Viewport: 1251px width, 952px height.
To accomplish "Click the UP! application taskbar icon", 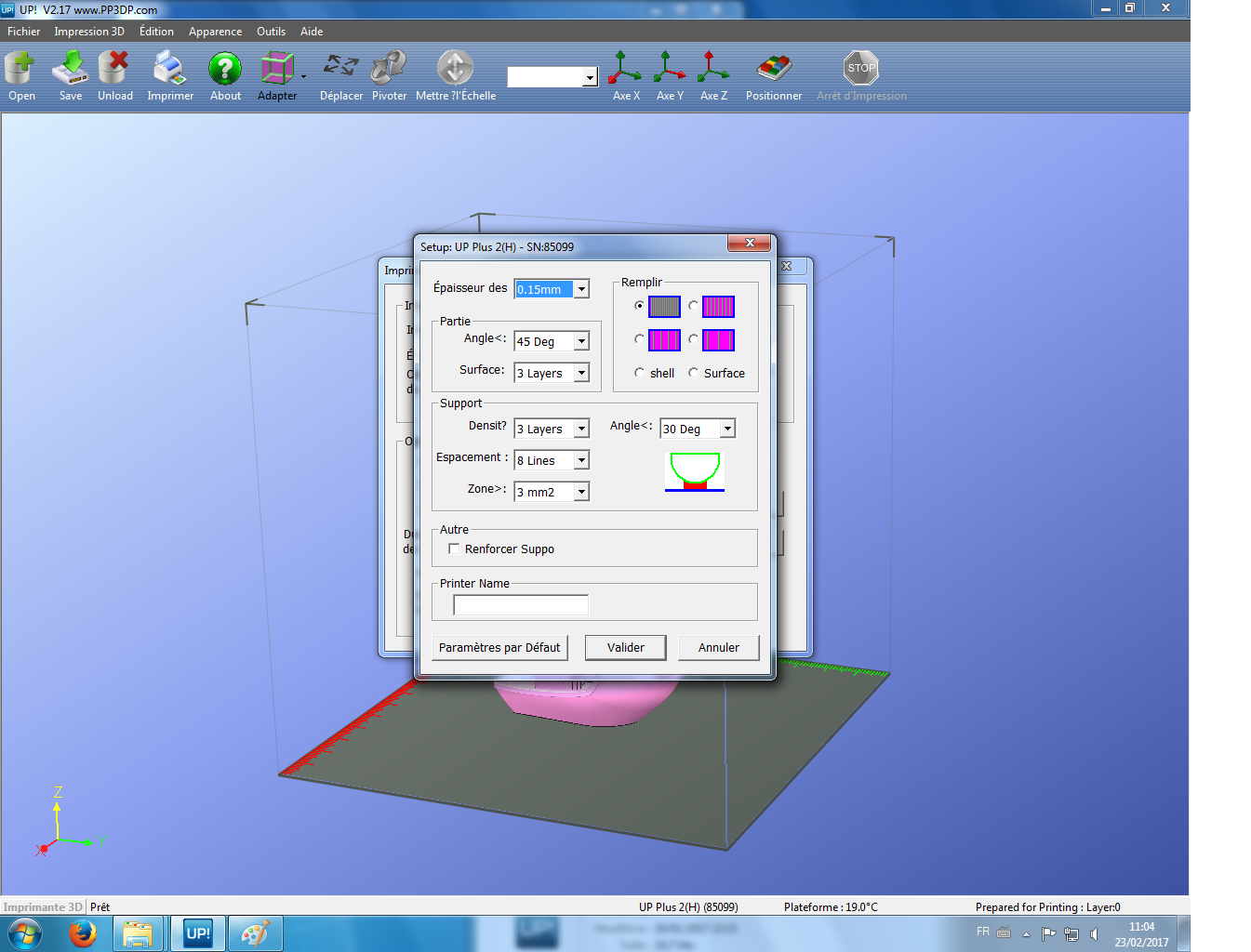I will click(198, 933).
